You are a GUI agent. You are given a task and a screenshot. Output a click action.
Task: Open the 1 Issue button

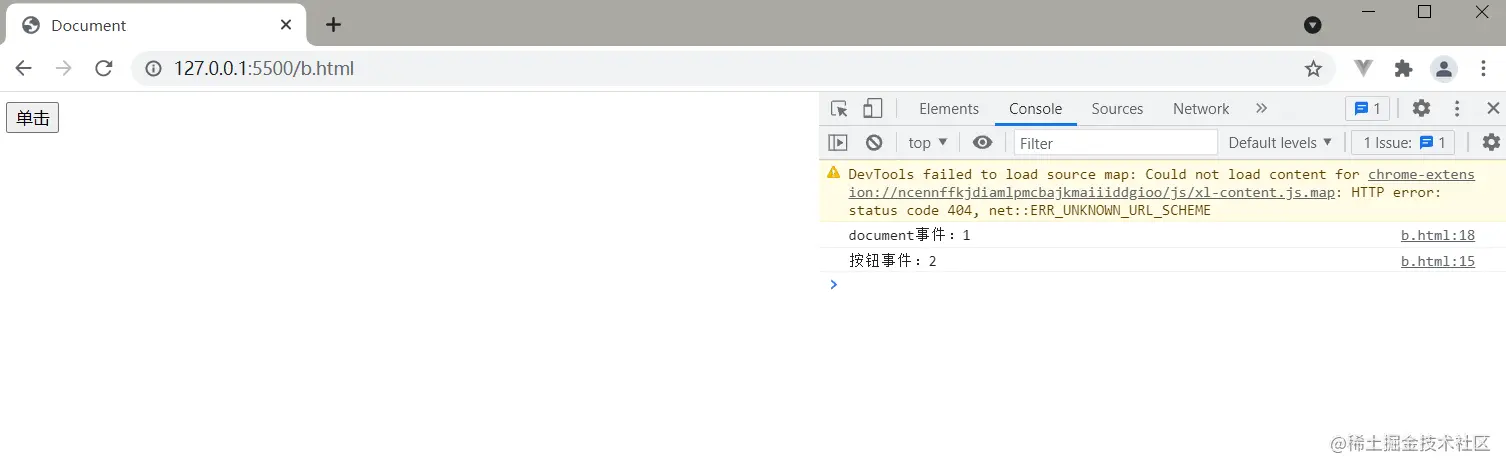(1404, 143)
